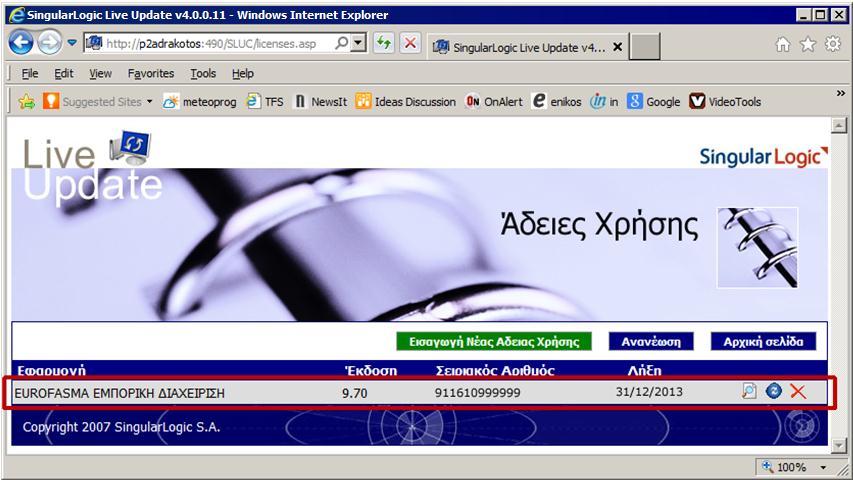This screenshot has width=853, height=480.
Task: Open the TFS favorite link
Action: coord(265,102)
